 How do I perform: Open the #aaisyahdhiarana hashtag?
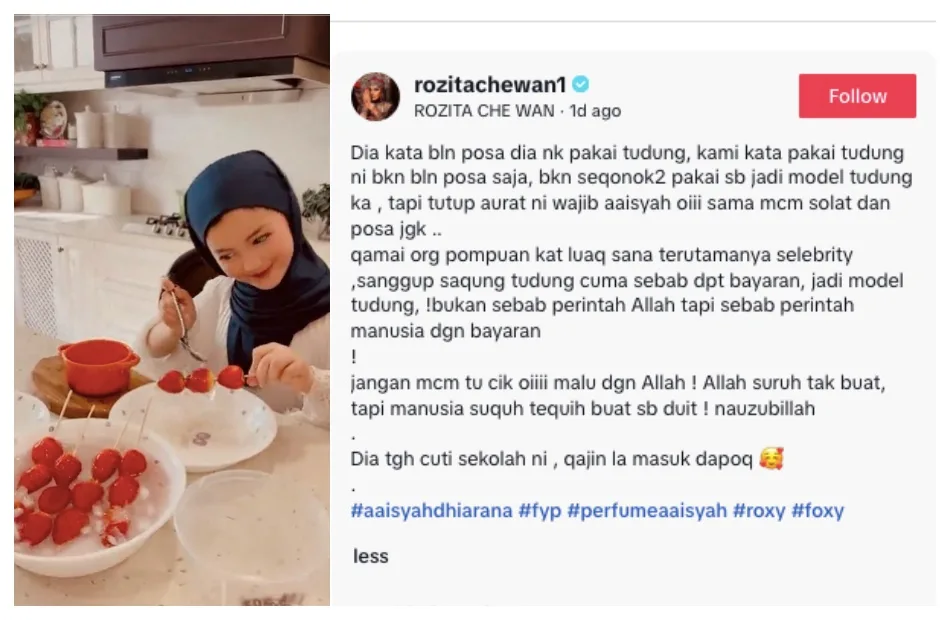431,511
